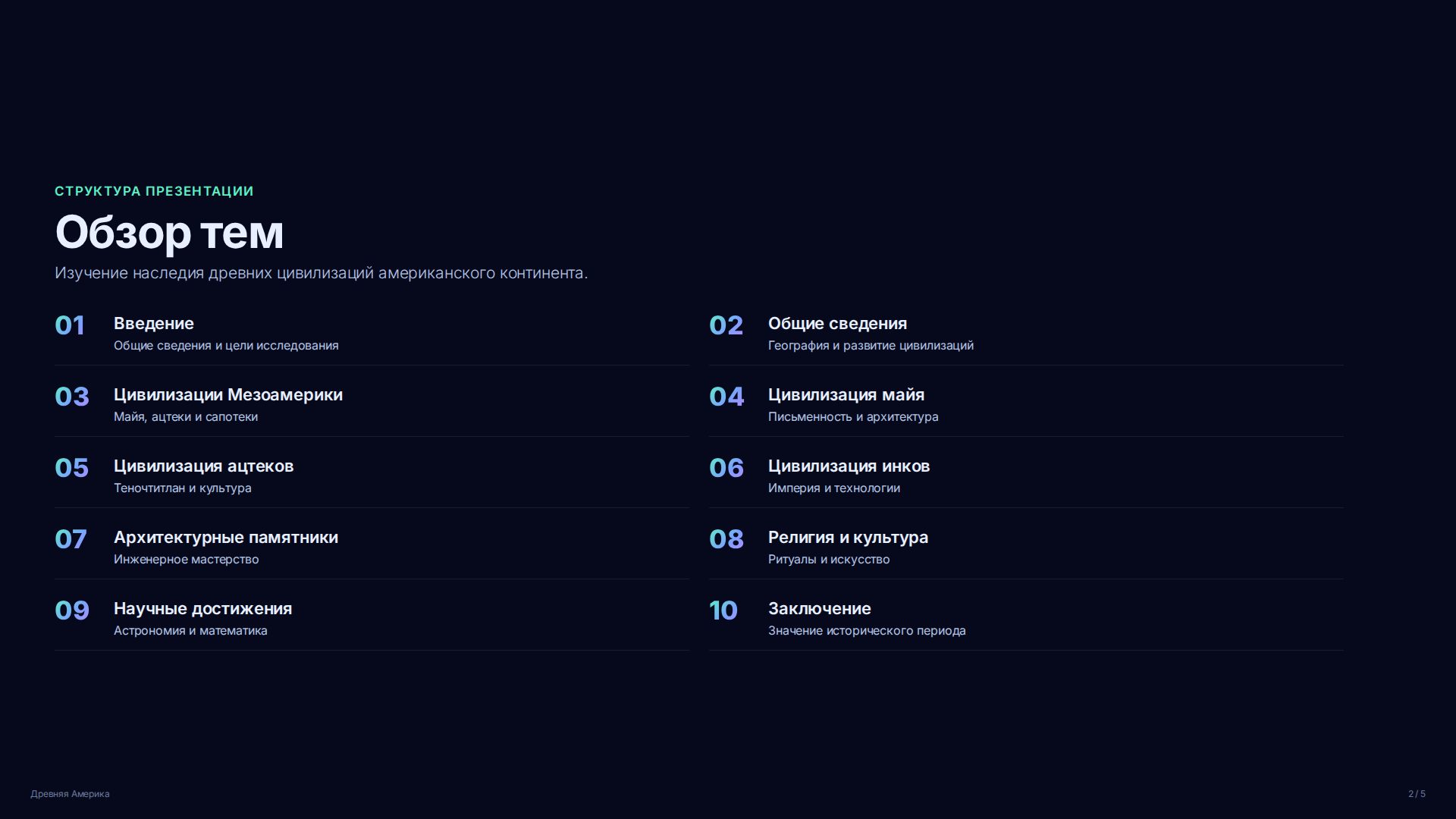Click 'Майя, ацтеки и сапотеки'
Image resolution: width=1456 pixels, height=819 pixels.
pyautogui.click(x=186, y=417)
